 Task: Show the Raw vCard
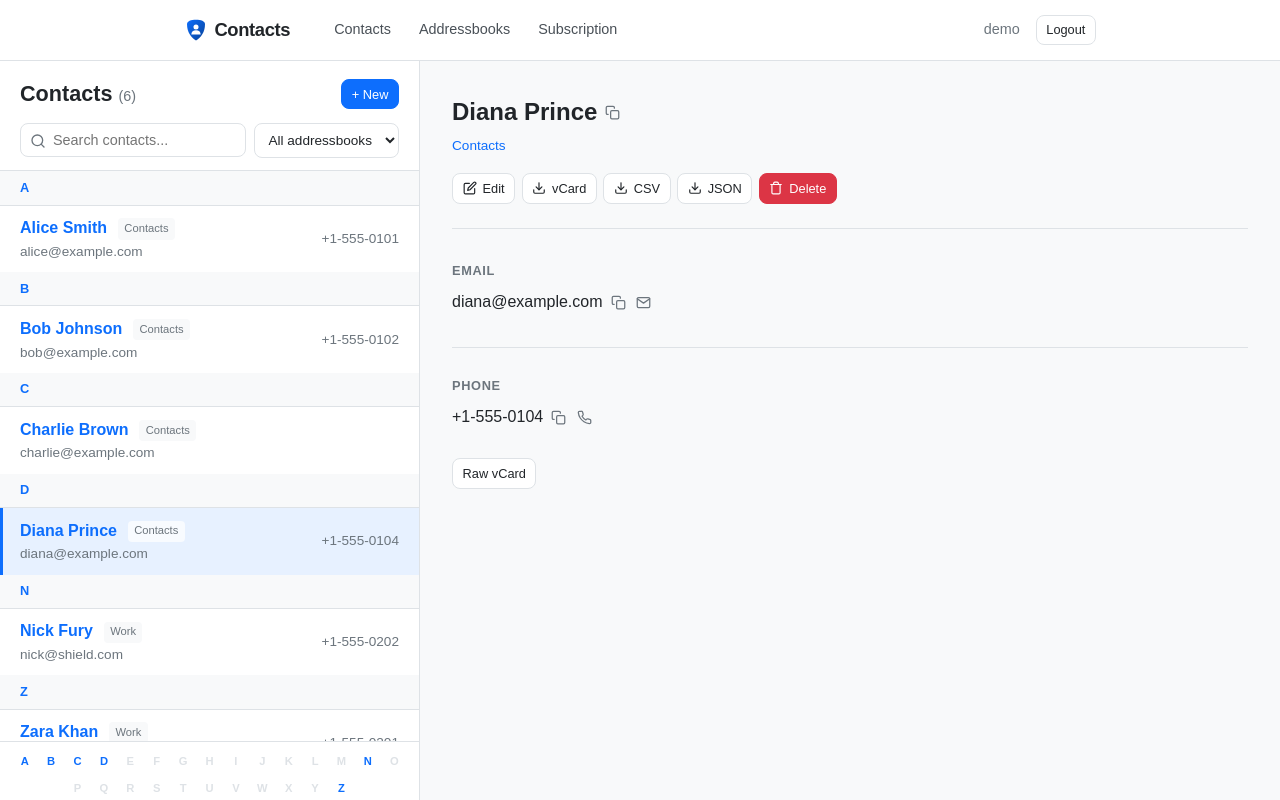point(494,474)
